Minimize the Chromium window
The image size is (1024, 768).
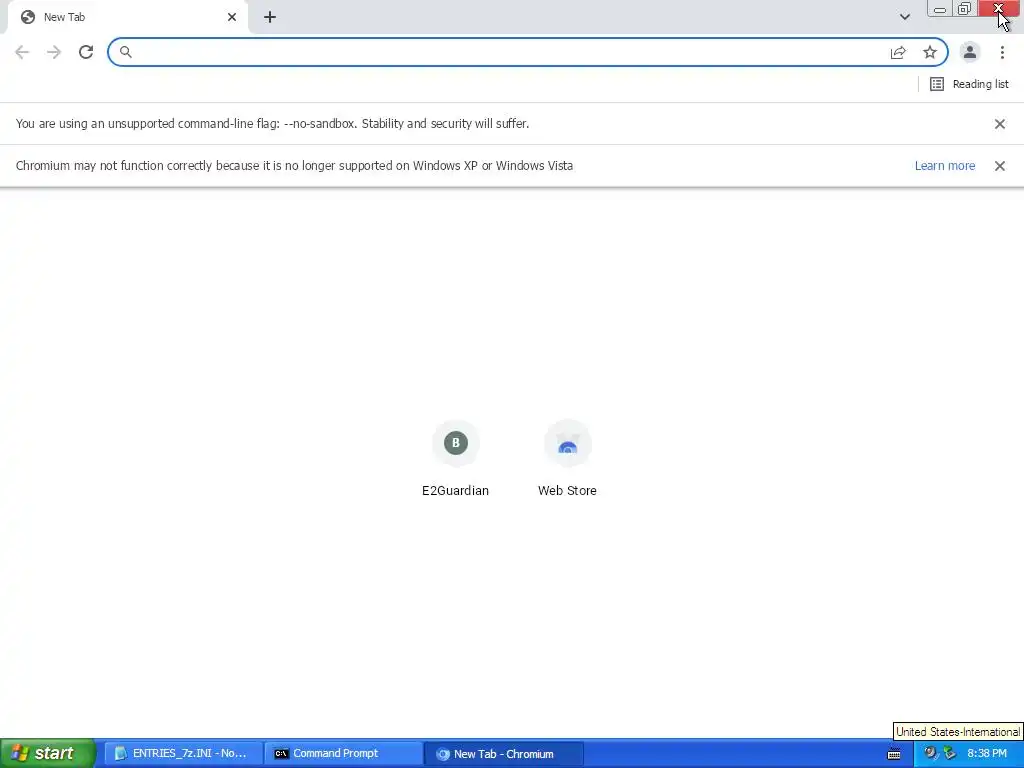tap(939, 9)
